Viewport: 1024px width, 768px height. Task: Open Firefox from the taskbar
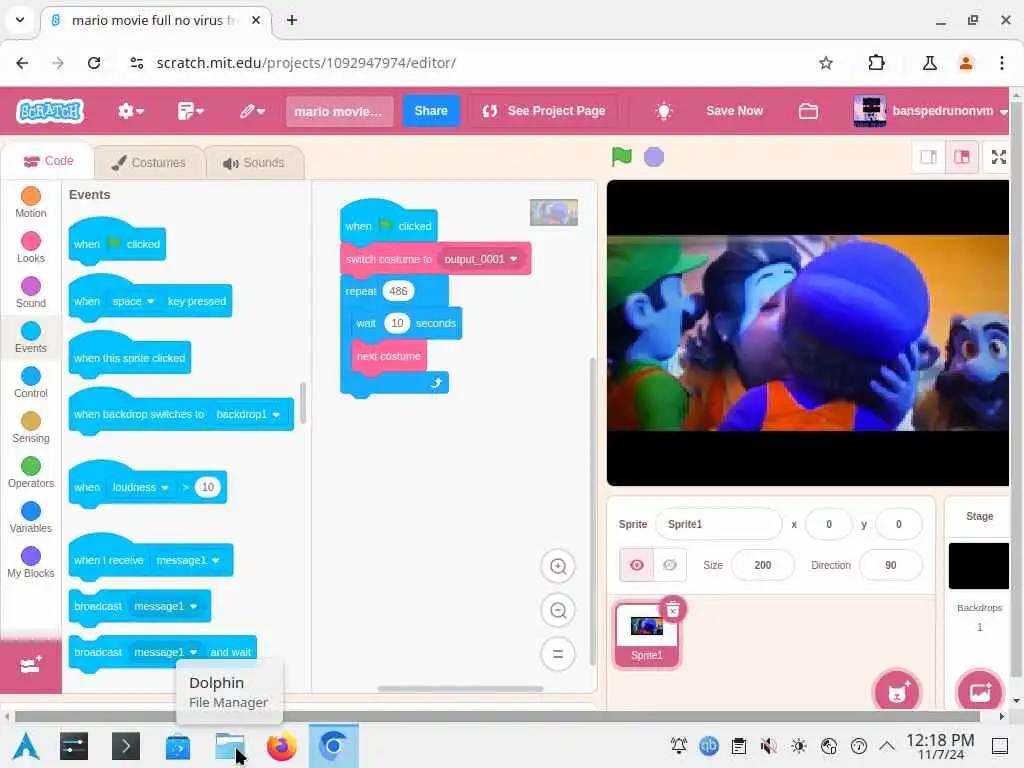tap(281, 746)
